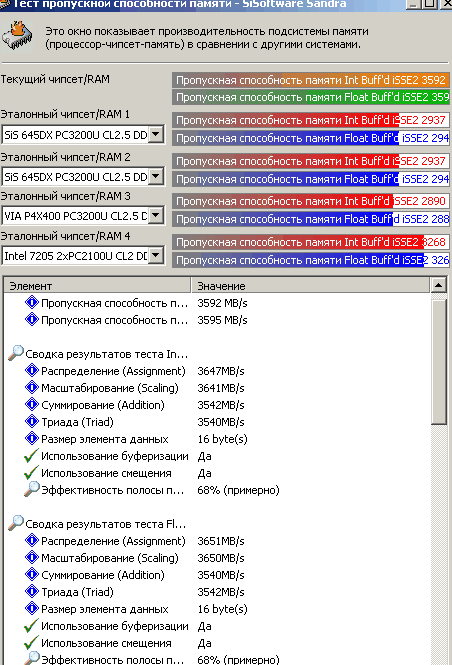Click magnifier icon of Float test summary
The image size is (452, 665).
point(16,523)
